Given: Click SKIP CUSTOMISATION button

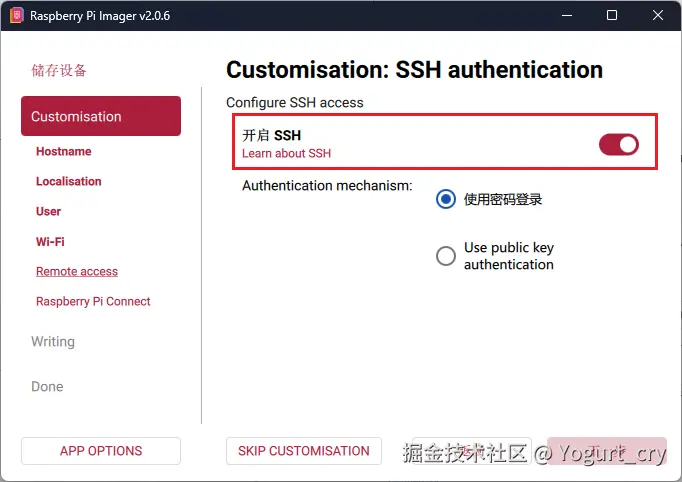Looking at the screenshot, I should click(304, 451).
